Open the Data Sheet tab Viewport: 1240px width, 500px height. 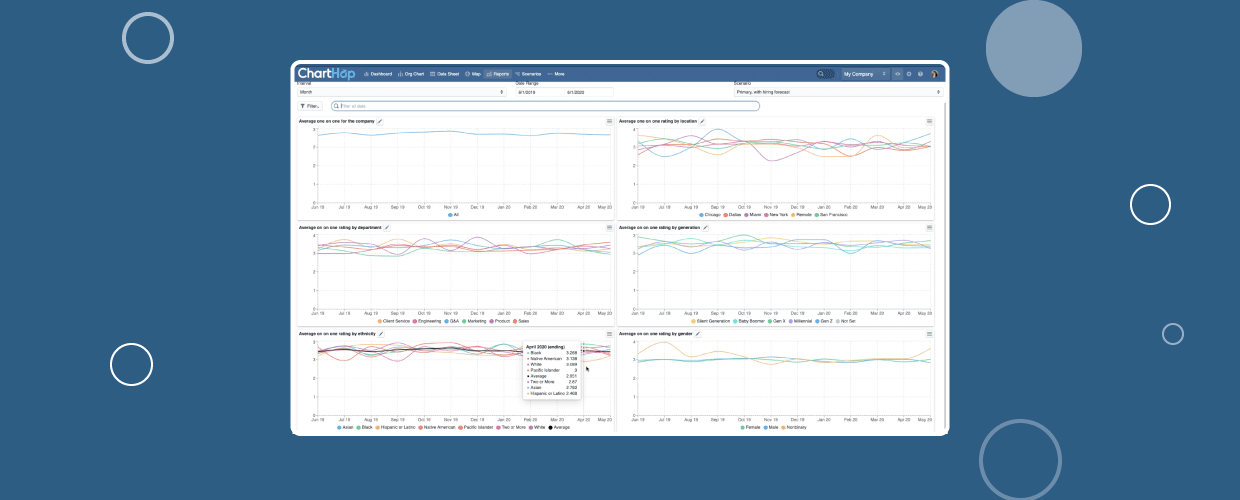(445, 74)
